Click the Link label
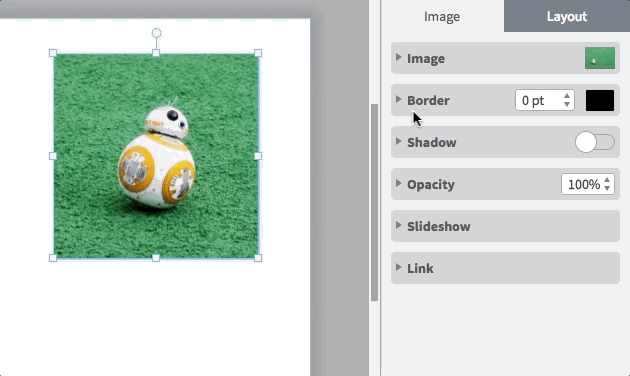This screenshot has height=376, width=630. coord(420,268)
